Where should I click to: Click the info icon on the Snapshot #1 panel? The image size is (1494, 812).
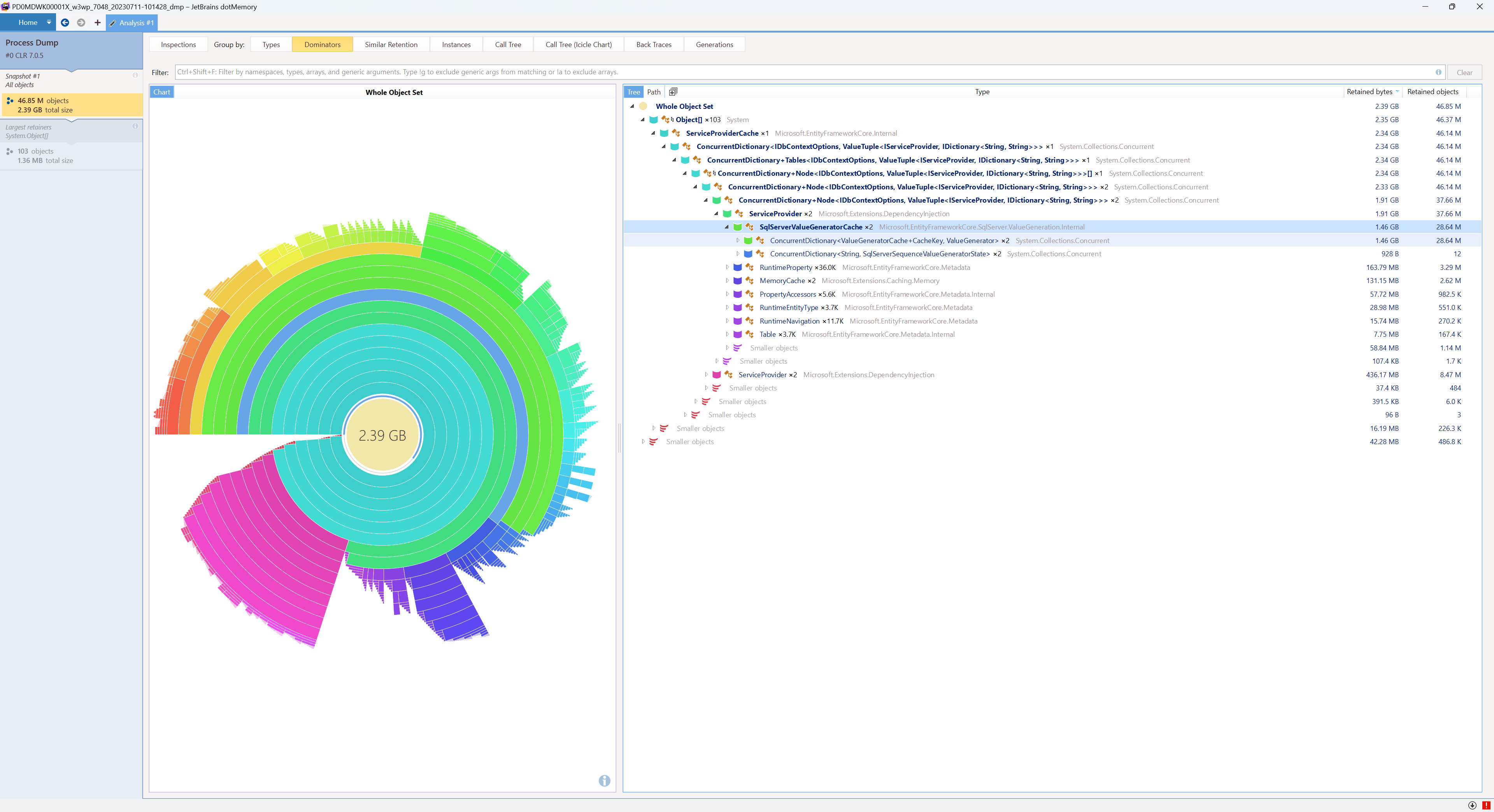point(135,75)
